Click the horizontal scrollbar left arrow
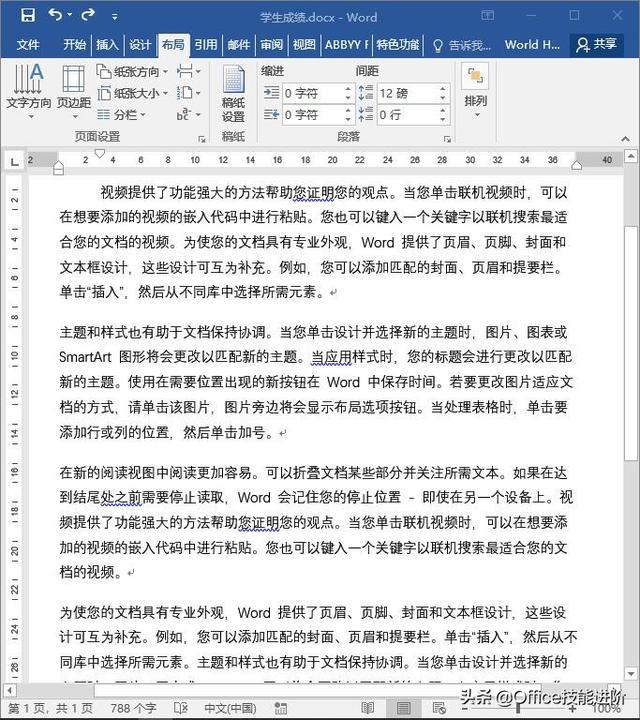 pos(9,690)
